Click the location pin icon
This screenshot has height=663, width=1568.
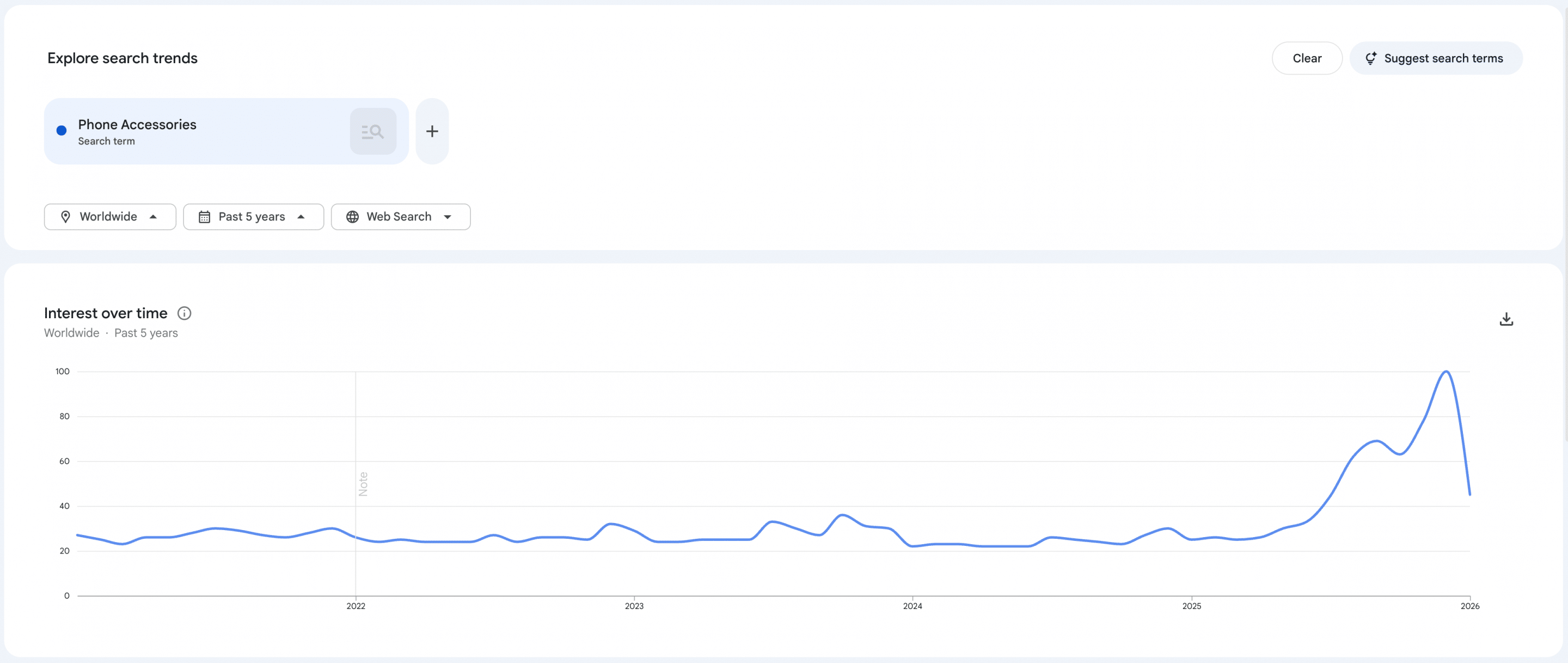[x=66, y=217]
